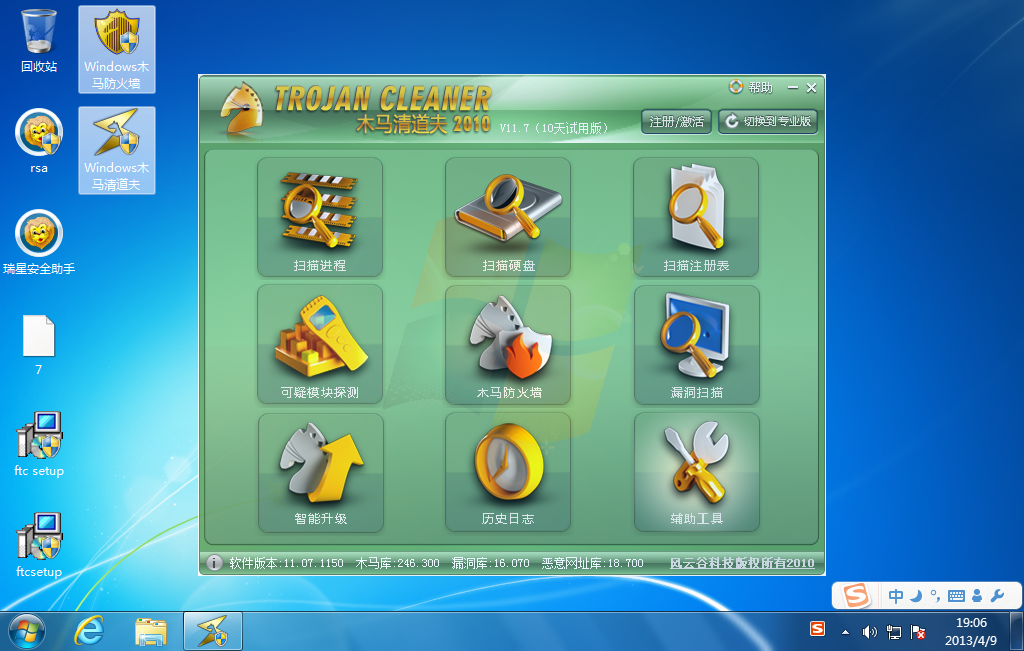This screenshot has width=1024, height=651.
Task: Select the Windows木马清道夫 desktop shortcut
Action: coord(117,150)
